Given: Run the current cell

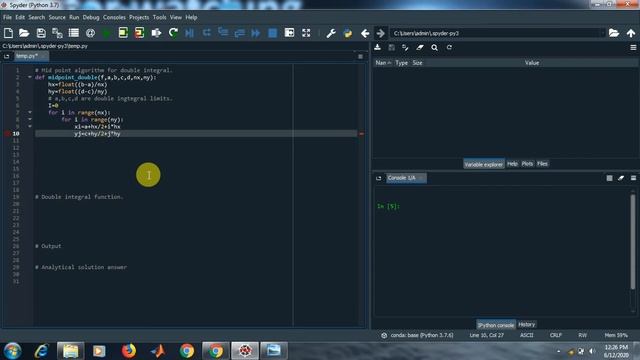Looking at the screenshot, I should [x=123, y=33].
